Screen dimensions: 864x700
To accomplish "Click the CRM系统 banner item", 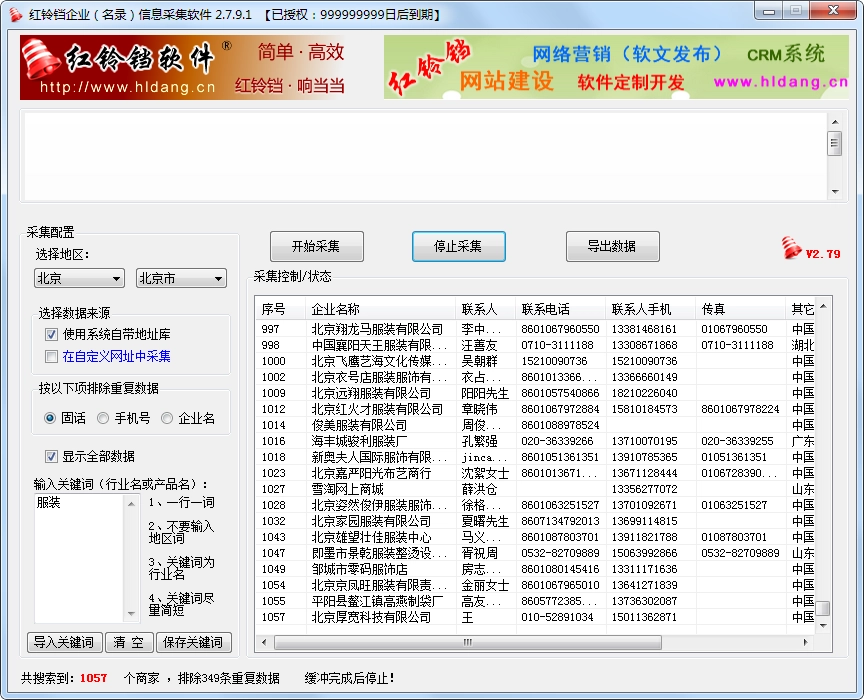I will 788,54.
